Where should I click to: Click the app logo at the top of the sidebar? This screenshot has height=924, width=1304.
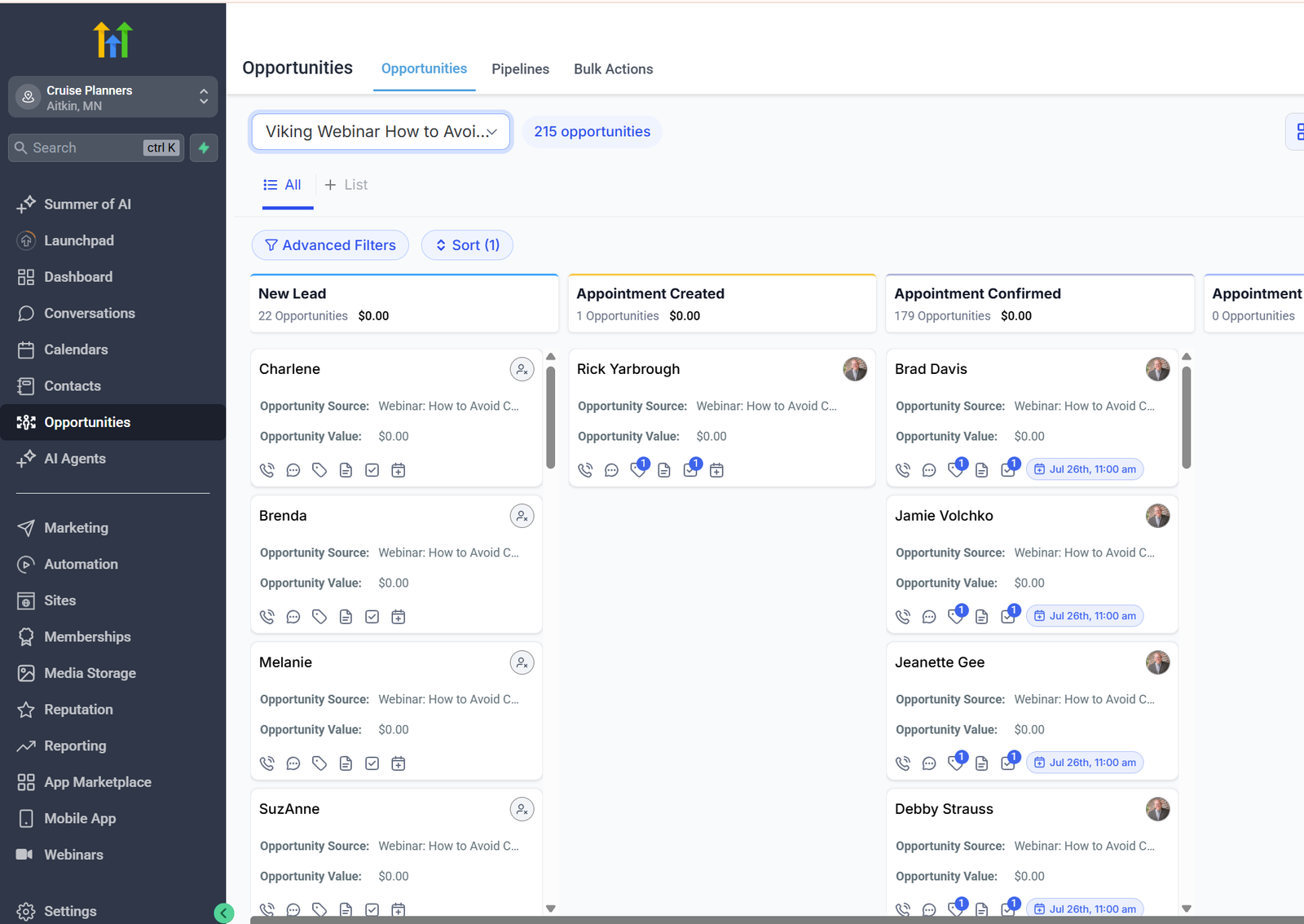[113, 39]
